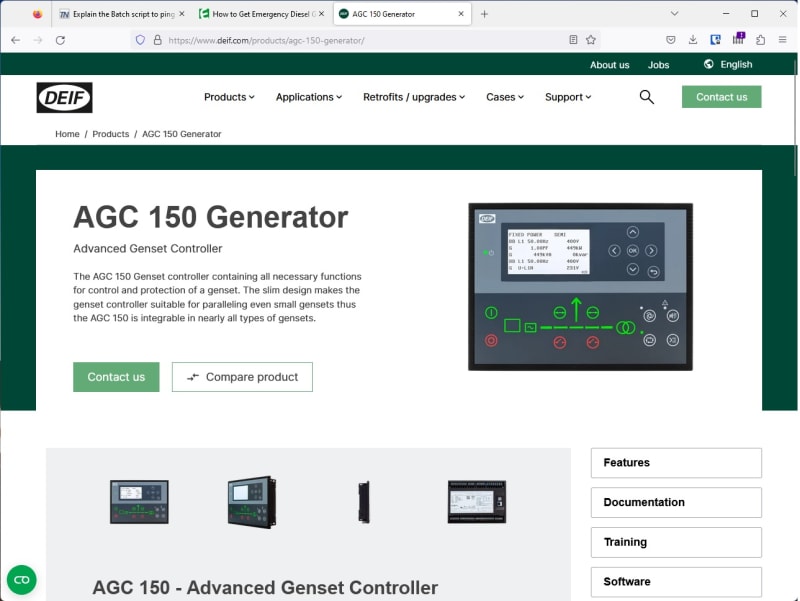Viewport: 800px width, 601px height.
Task: Click the library extension icon with badge
Action: (x=738, y=39)
